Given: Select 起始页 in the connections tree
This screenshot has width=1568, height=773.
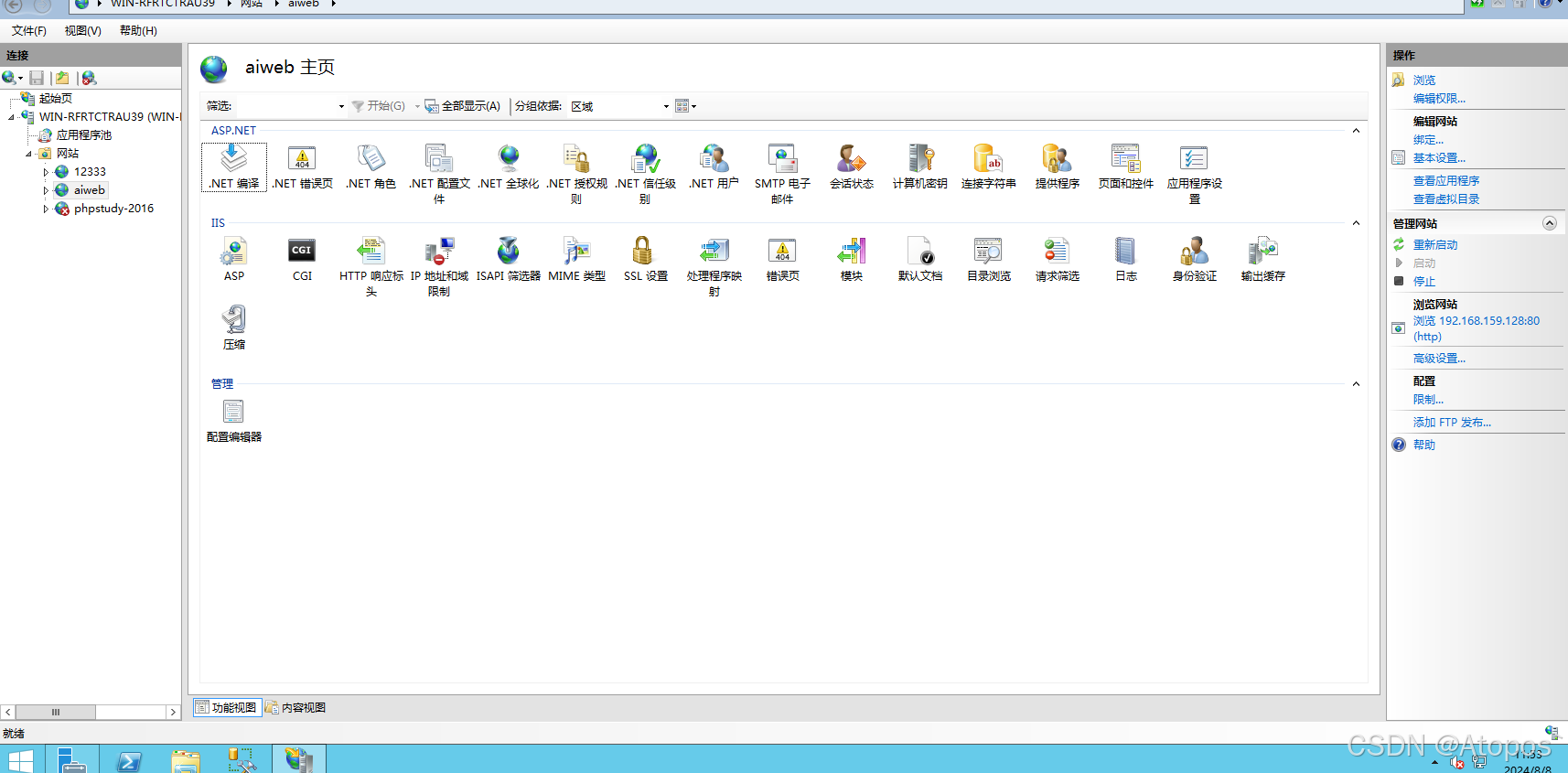Looking at the screenshot, I should [x=56, y=99].
